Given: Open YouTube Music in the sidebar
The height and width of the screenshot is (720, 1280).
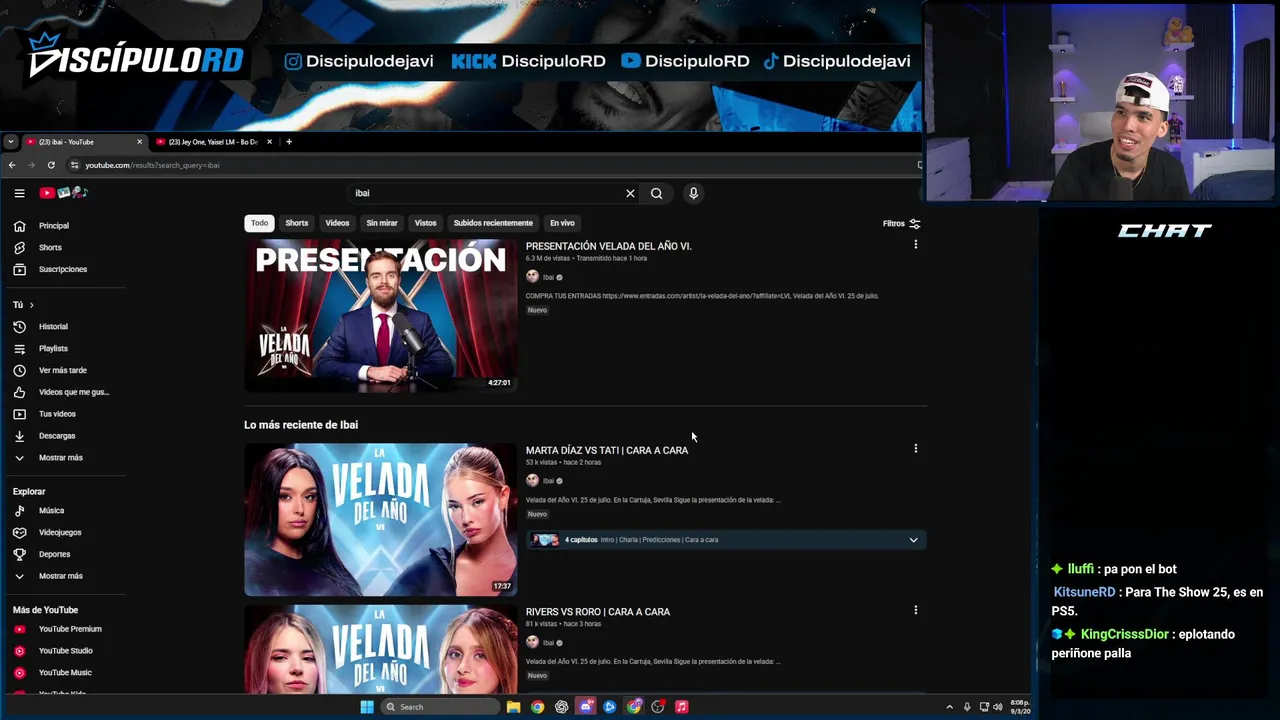Looking at the screenshot, I should pyautogui.click(x=65, y=673).
